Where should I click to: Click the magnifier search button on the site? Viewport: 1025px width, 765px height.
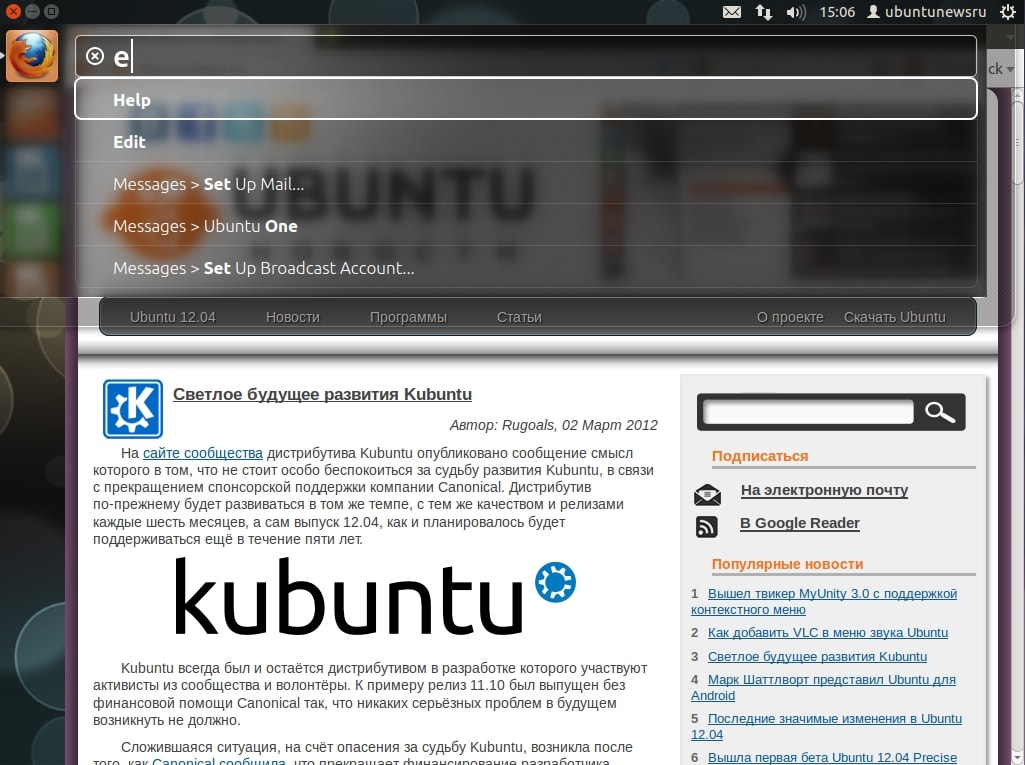tap(939, 412)
